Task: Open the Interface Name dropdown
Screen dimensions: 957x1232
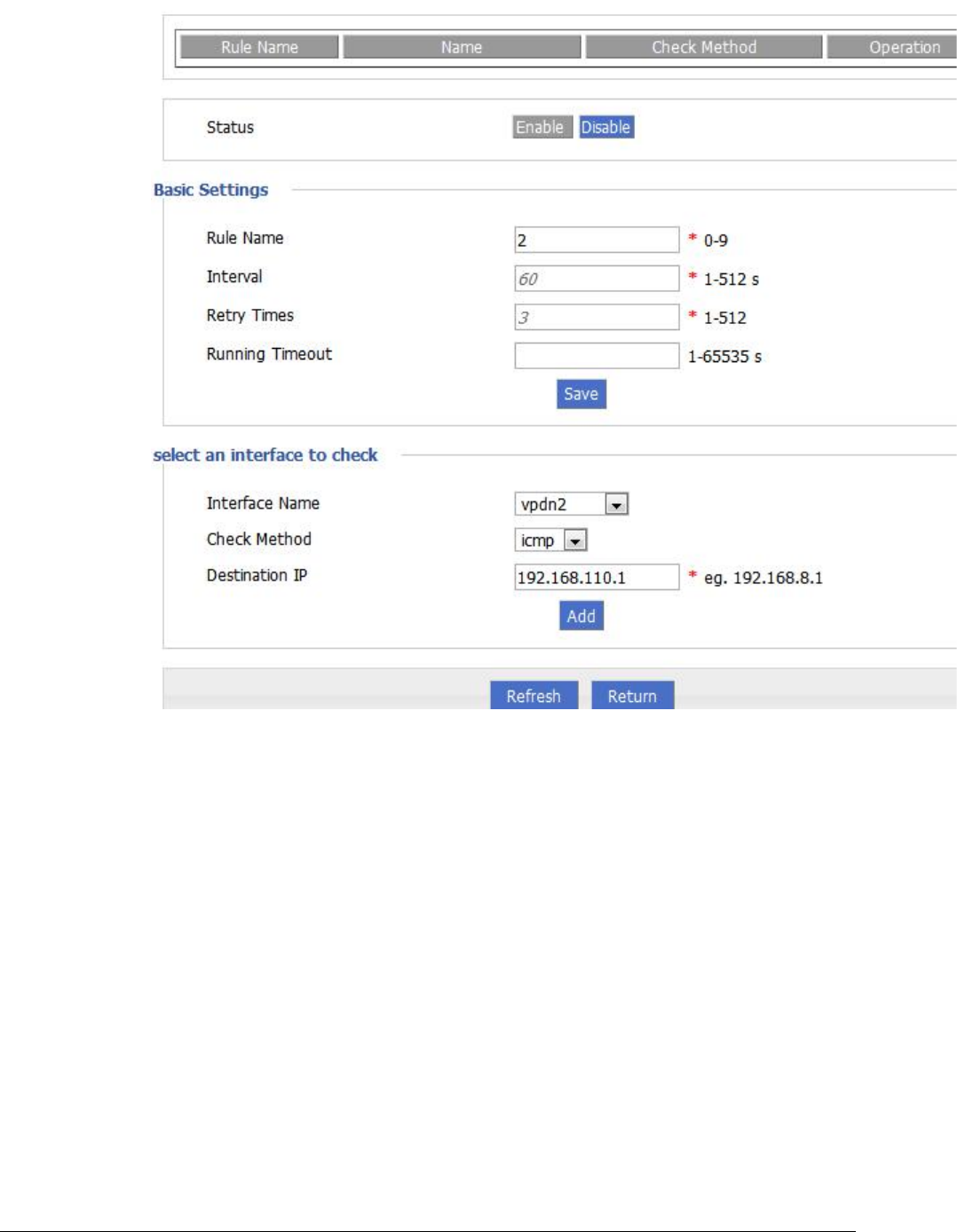Action: (572, 504)
